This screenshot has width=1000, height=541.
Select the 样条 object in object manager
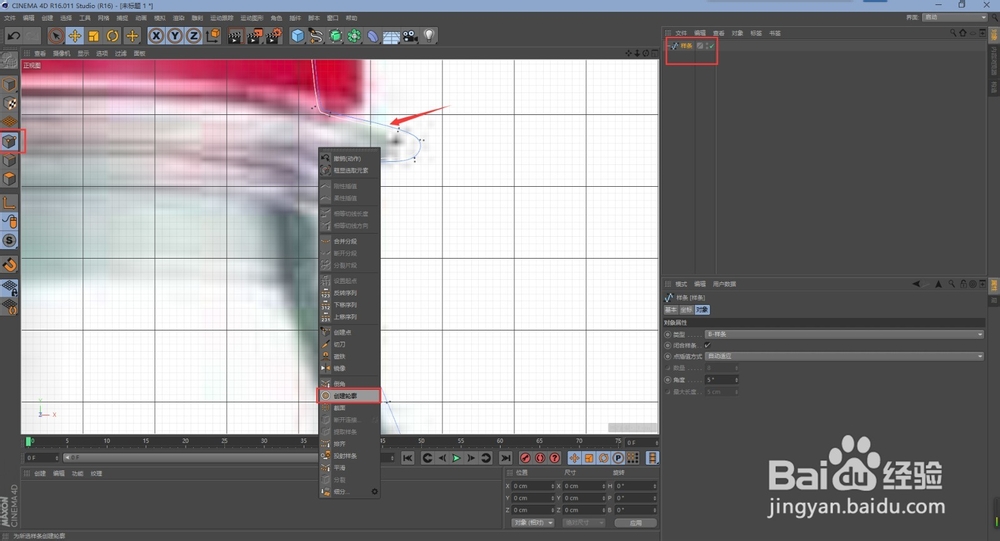pyautogui.click(x=686, y=46)
